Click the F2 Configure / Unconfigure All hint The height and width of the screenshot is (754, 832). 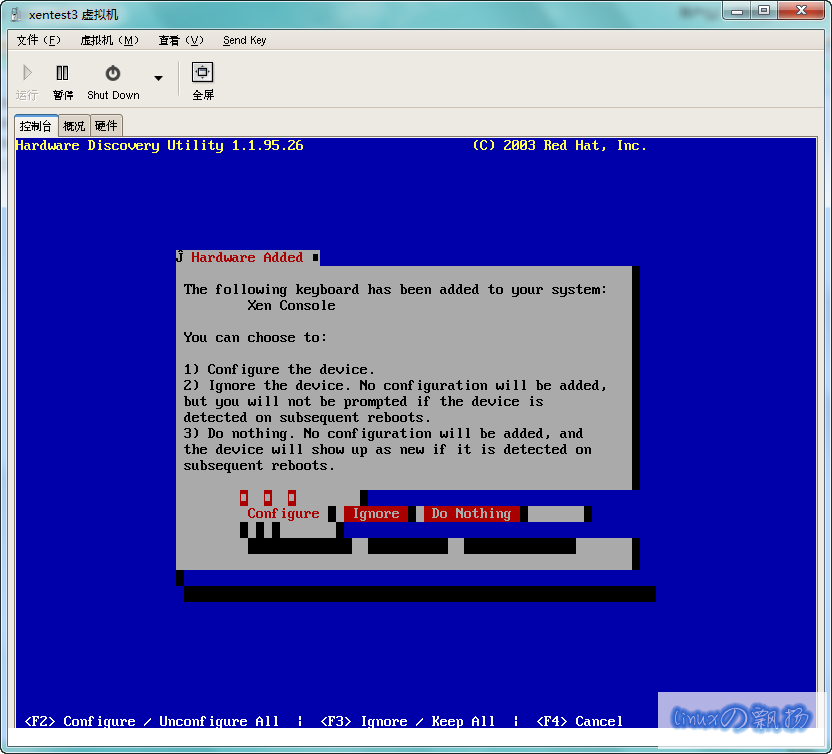coord(151,721)
